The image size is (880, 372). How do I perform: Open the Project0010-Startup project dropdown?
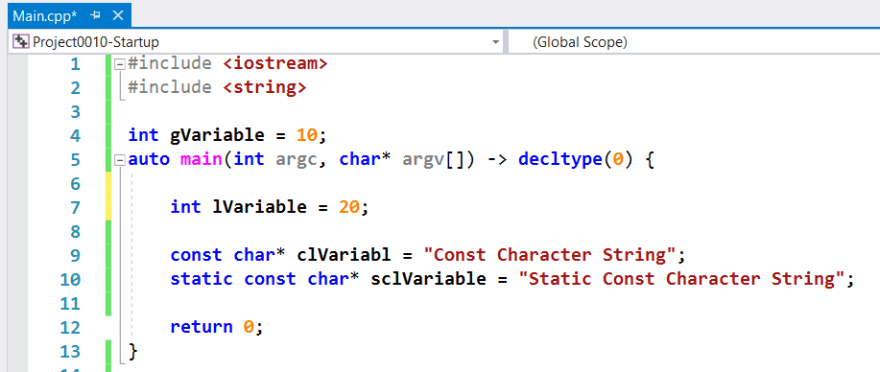pos(496,42)
